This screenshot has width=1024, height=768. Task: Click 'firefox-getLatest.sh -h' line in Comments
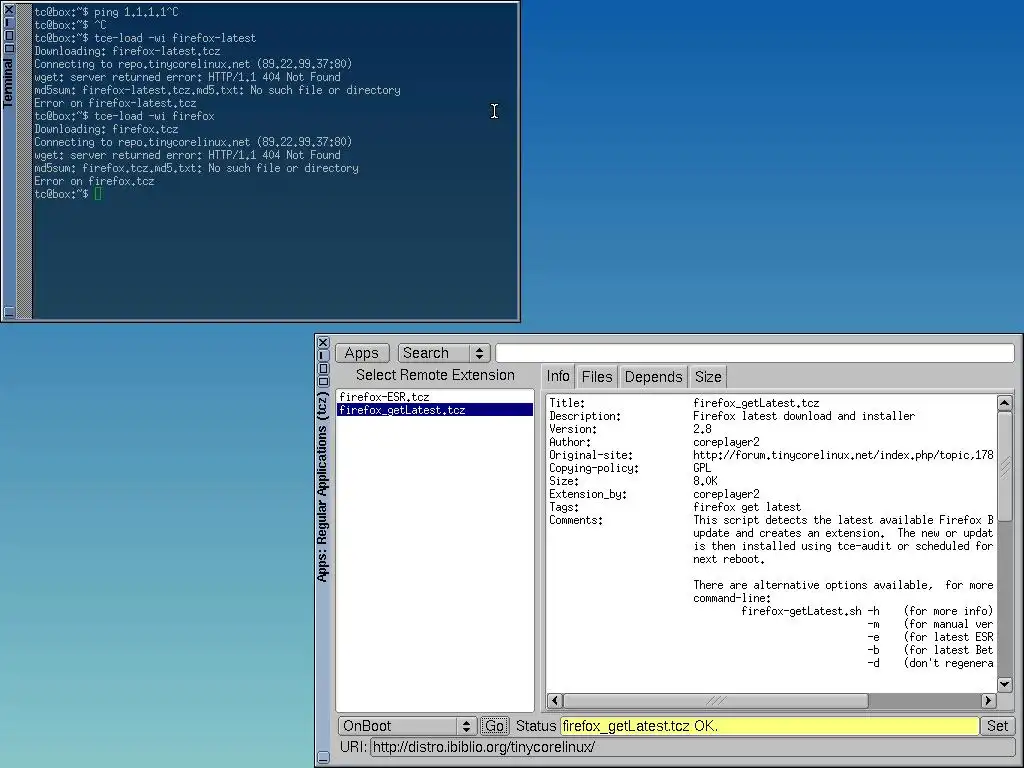coord(810,611)
